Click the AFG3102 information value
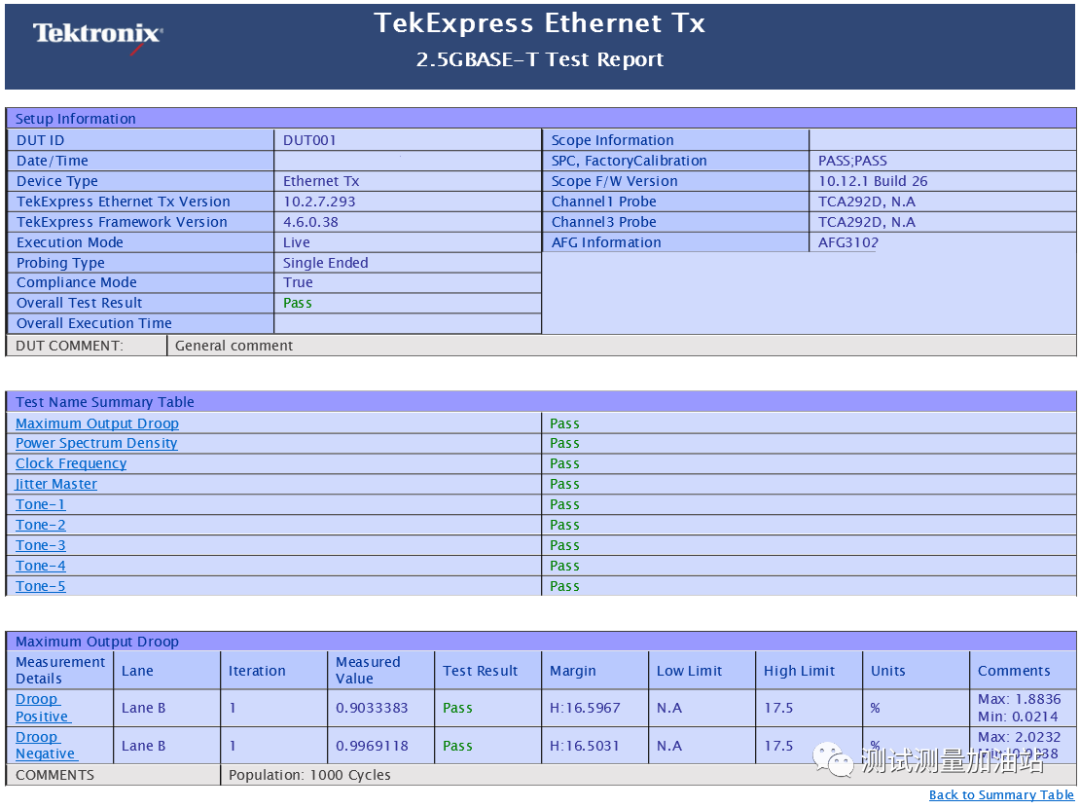 tap(848, 242)
